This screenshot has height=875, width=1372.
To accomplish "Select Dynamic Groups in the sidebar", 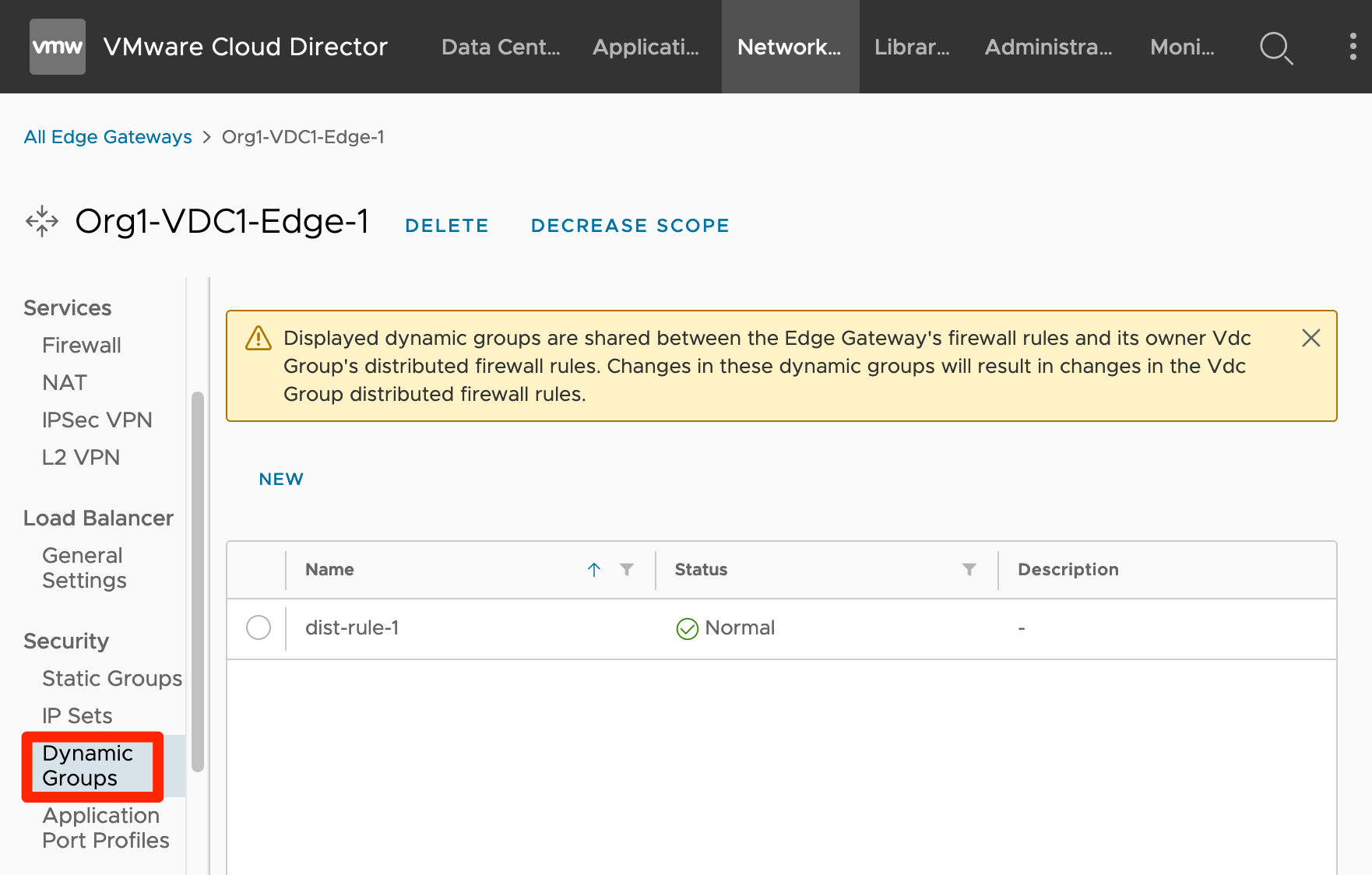I will tap(88, 766).
